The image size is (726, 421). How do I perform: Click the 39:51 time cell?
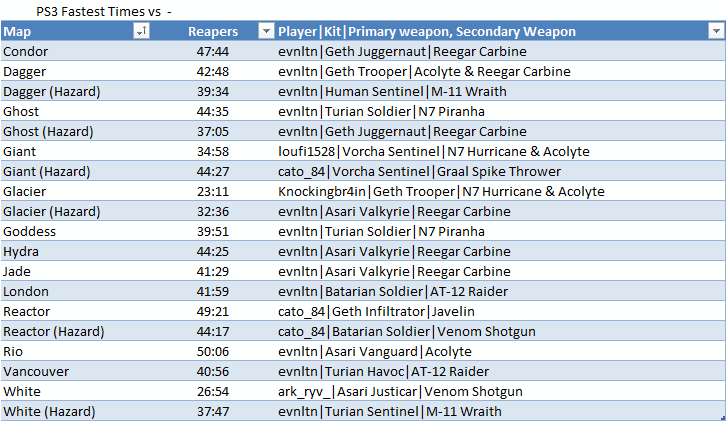(213, 231)
